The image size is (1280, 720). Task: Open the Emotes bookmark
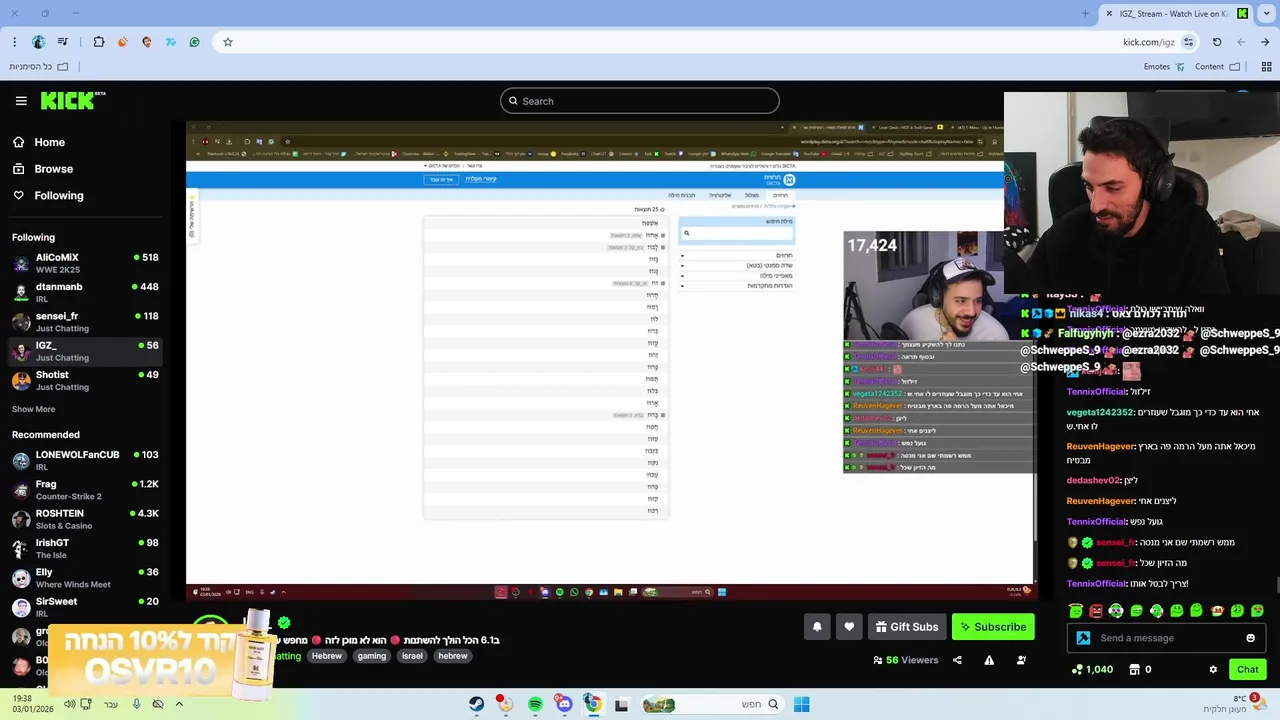(1164, 67)
